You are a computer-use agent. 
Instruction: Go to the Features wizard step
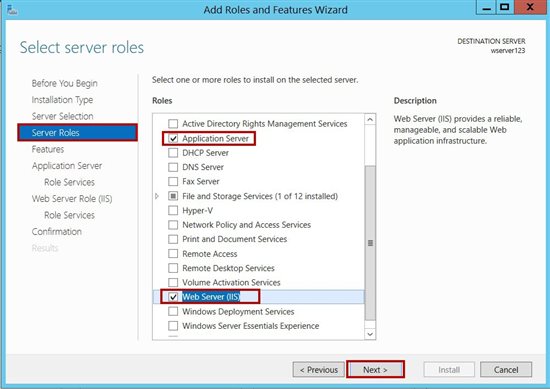pos(48,149)
